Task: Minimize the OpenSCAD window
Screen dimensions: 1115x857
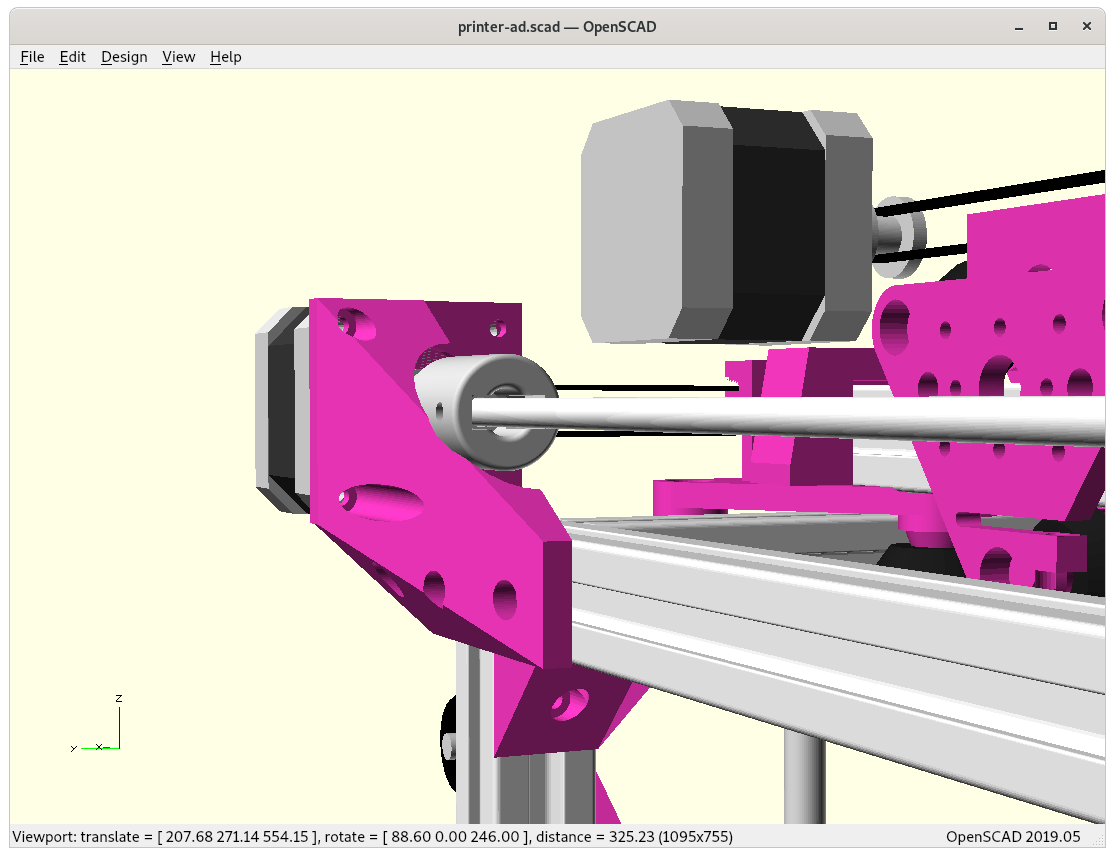Action: [1016, 26]
